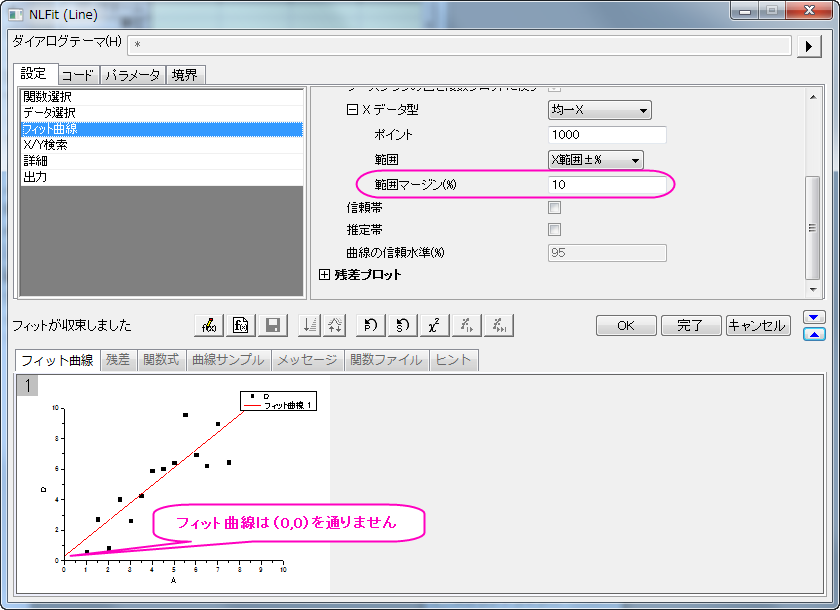Click the graph legend フィット曲線 1
840x610 pixels.
coord(287,405)
